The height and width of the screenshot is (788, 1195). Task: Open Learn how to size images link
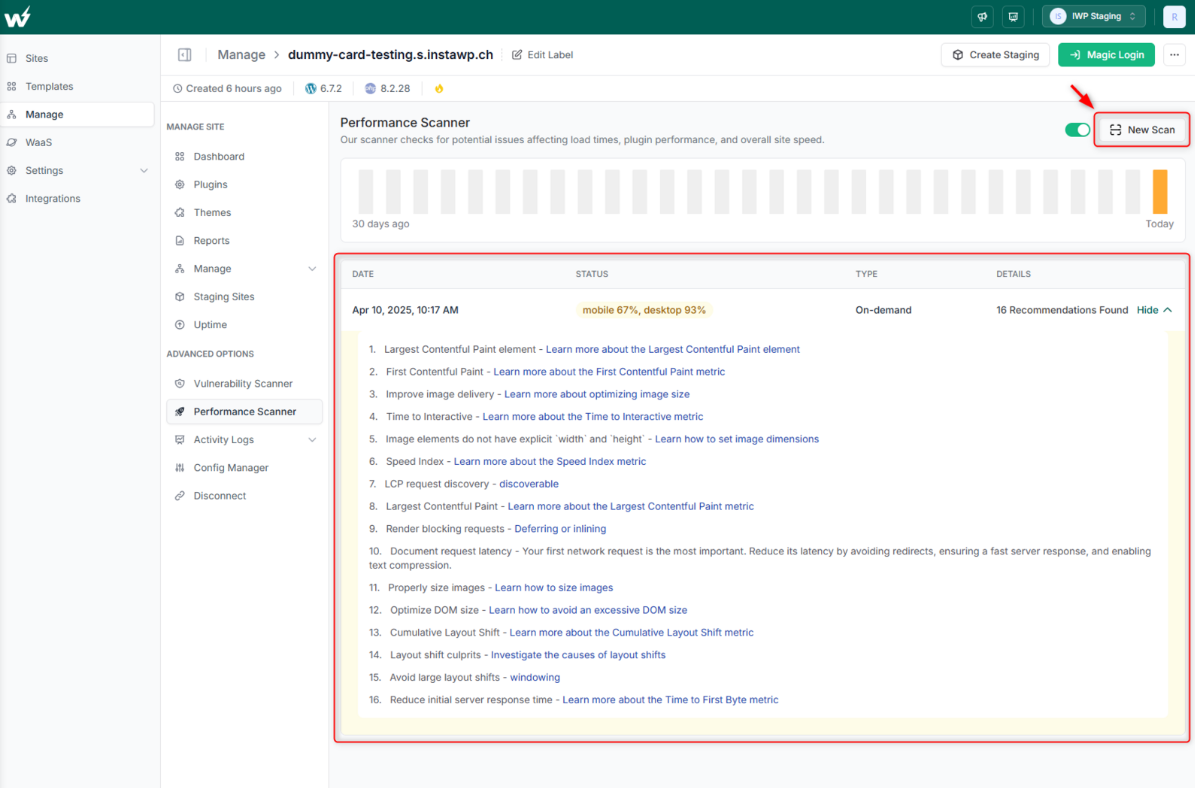coord(554,588)
